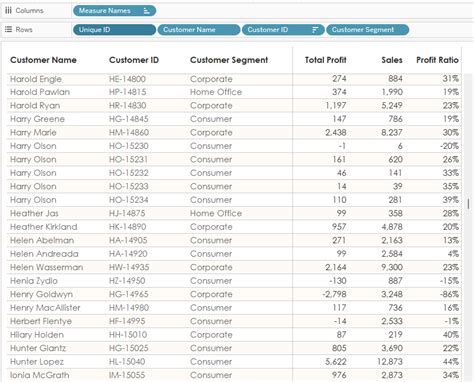Click sort icon on Measure Names pill
The height and width of the screenshot is (382, 474).
(146, 11)
